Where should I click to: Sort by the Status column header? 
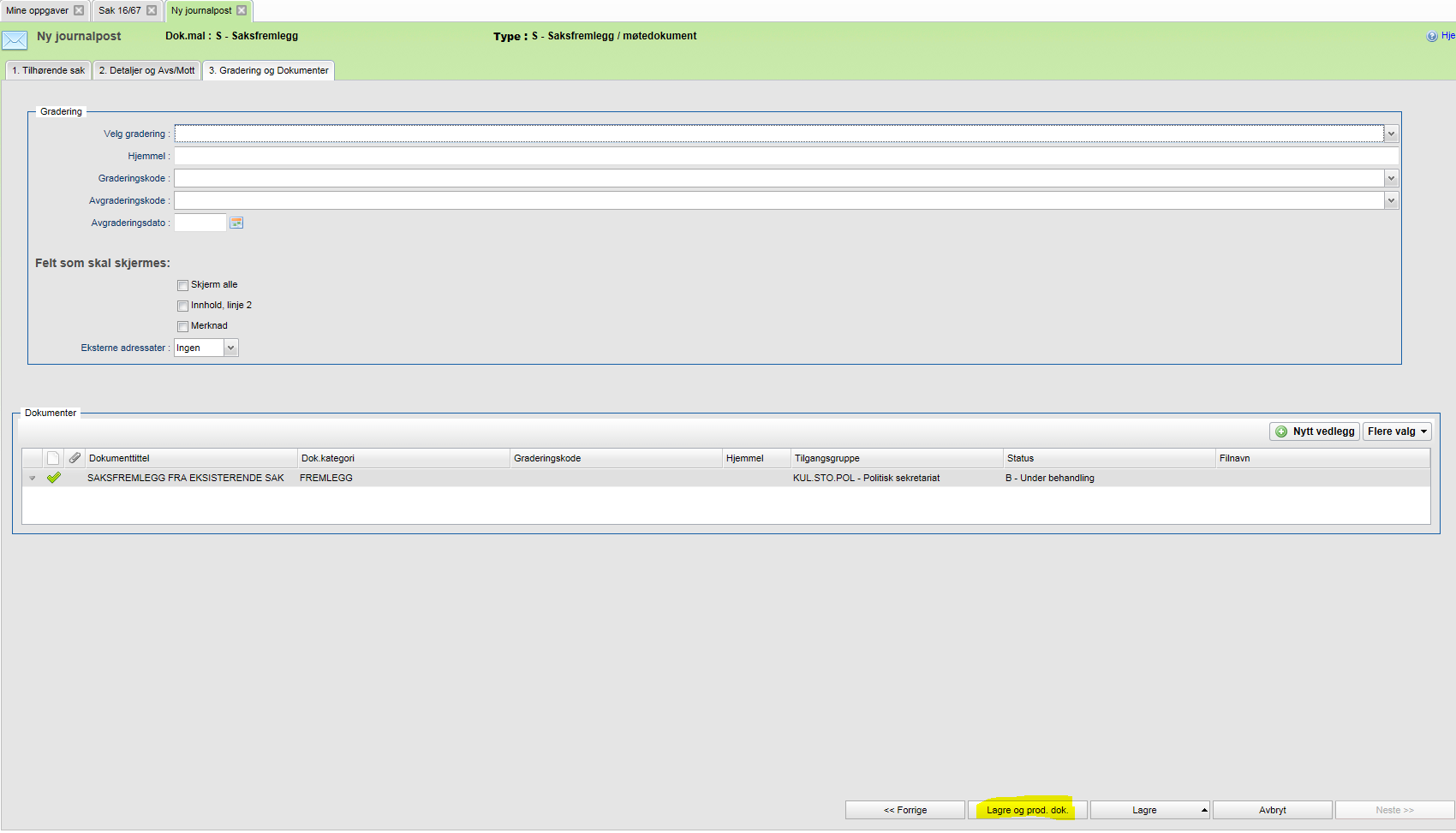click(x=1109, y=458)
